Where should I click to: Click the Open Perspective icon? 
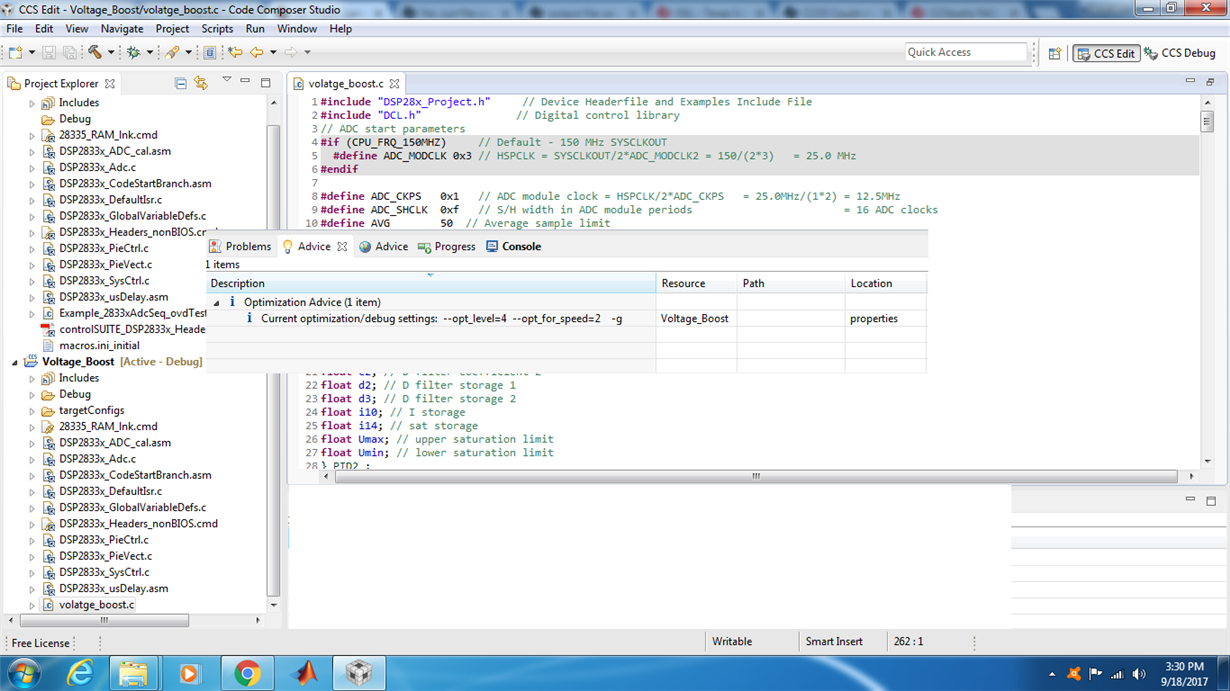[x=1054, y=53]
